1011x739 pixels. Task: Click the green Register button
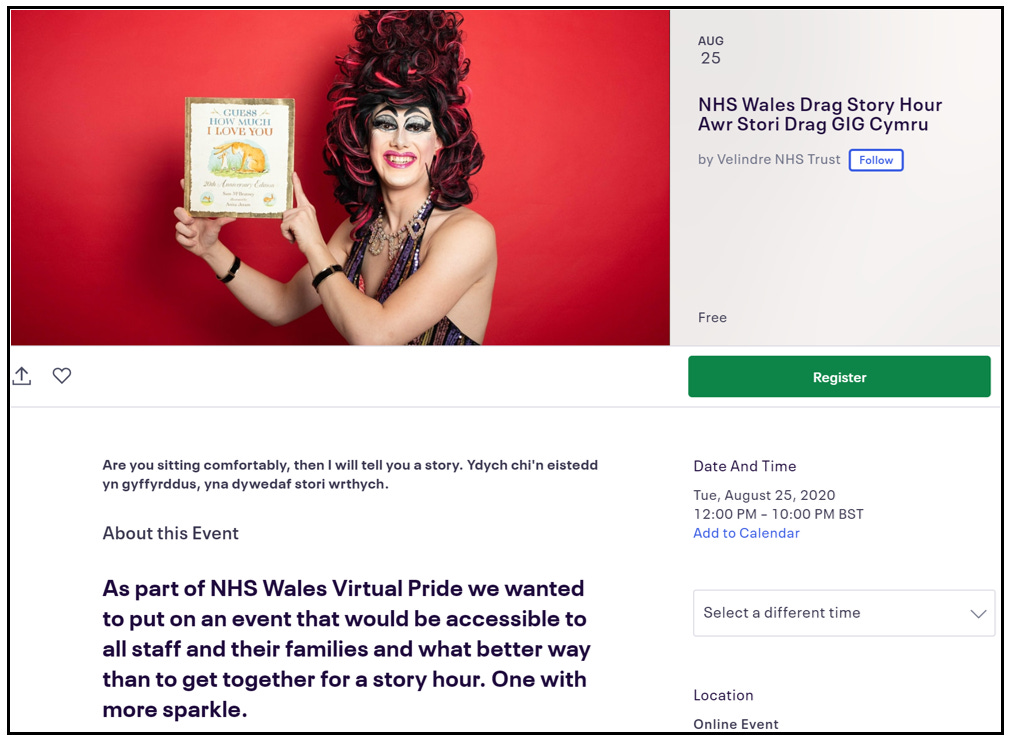pos(839,377)
